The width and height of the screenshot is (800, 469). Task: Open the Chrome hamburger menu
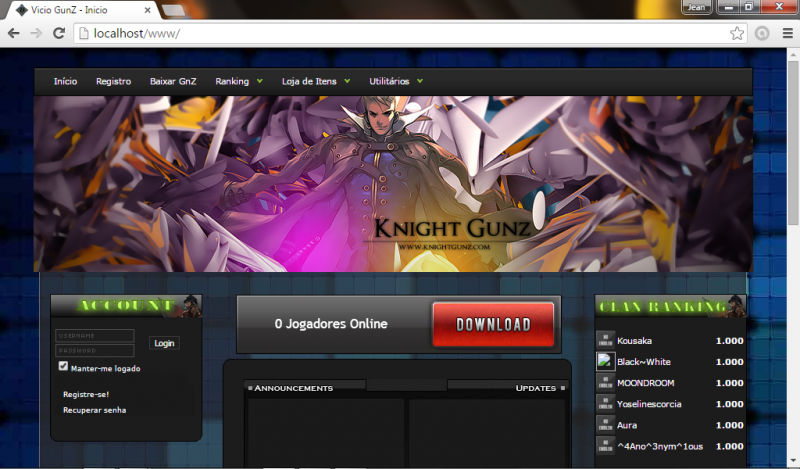tap(788, 34)
